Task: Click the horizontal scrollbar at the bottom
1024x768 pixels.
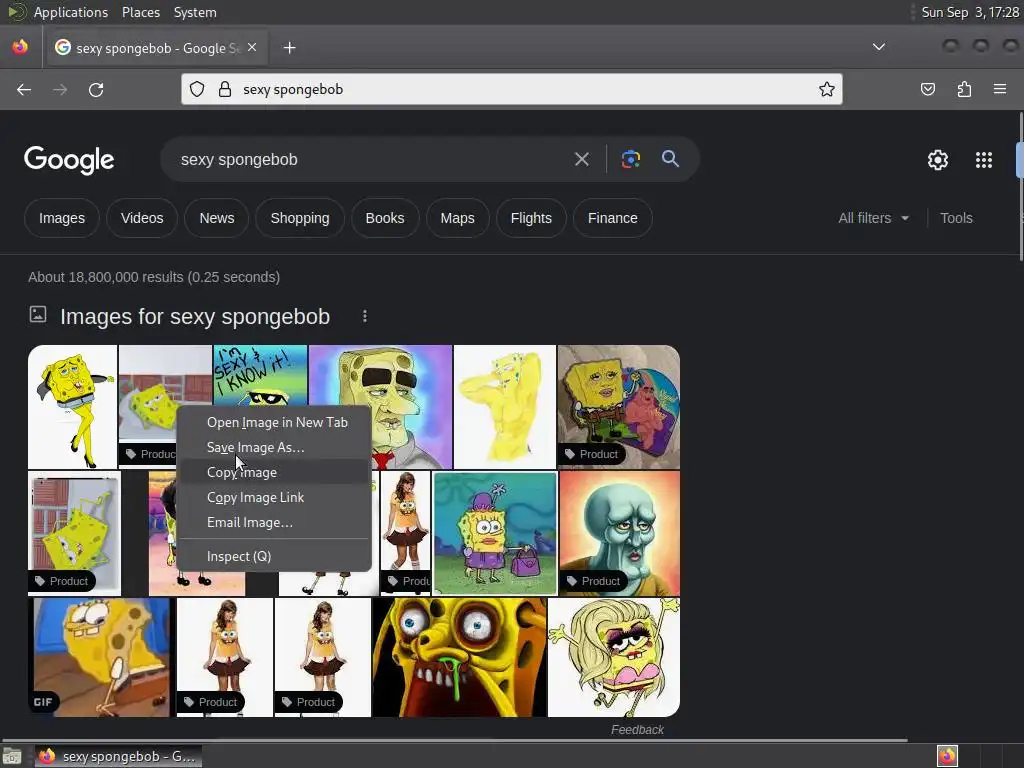Action: coord(454,741)
